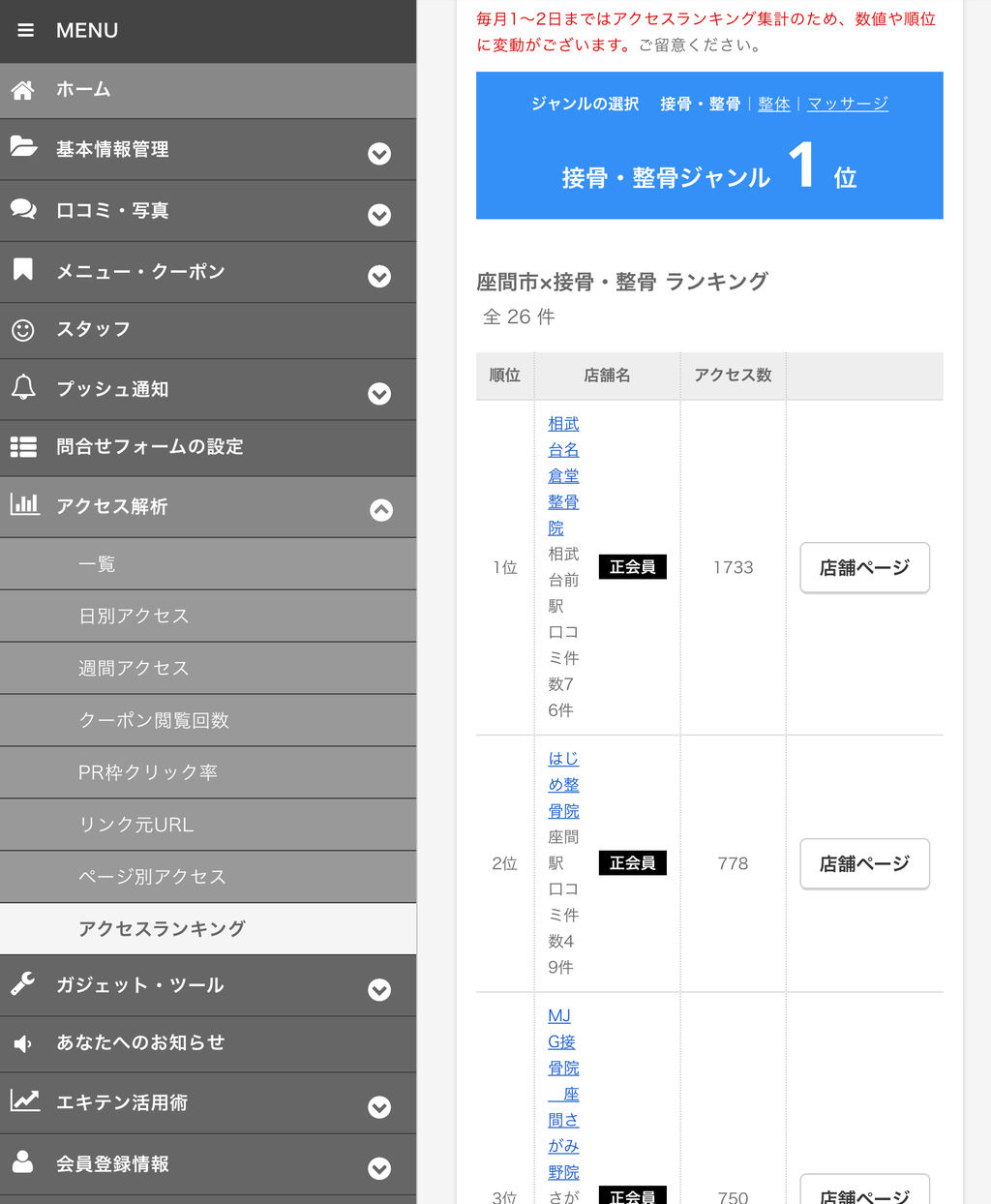991x1204 pixels.
Task: Open あなたへのお知らせ menu item
Action: click(x=208, y=1043)
